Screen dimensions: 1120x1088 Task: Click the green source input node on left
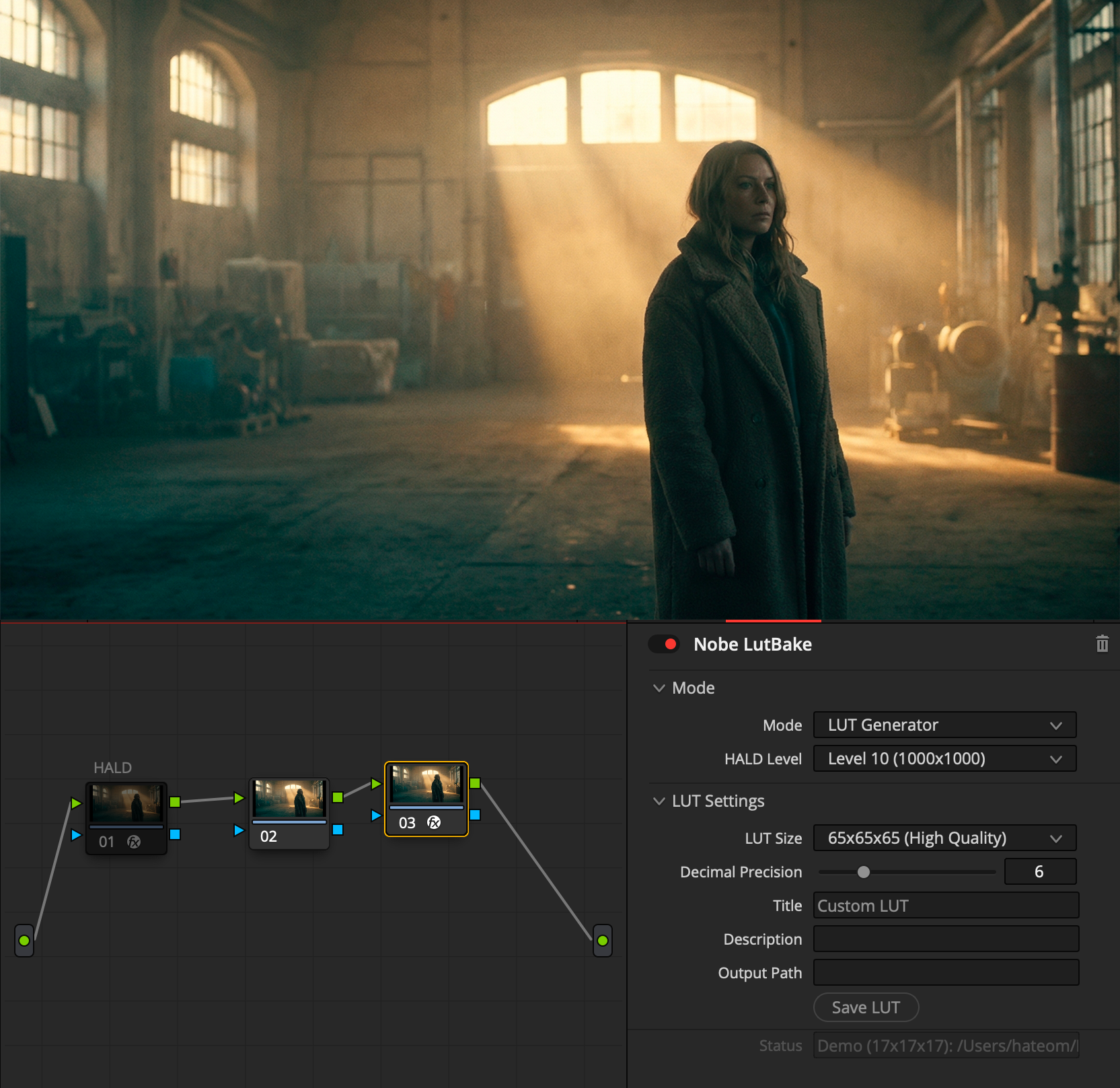pyautogui.click(x=24, y=940)
